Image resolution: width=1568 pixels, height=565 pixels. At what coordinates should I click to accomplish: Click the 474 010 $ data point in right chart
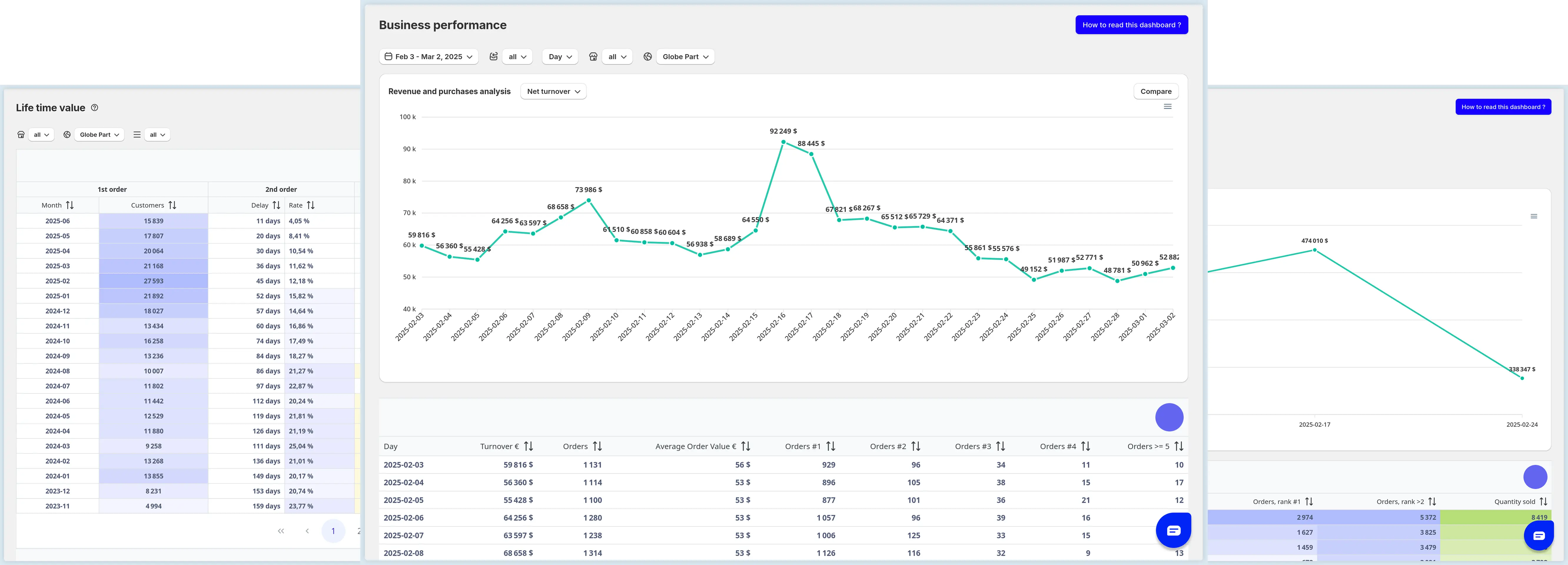tap(1315, 250)
